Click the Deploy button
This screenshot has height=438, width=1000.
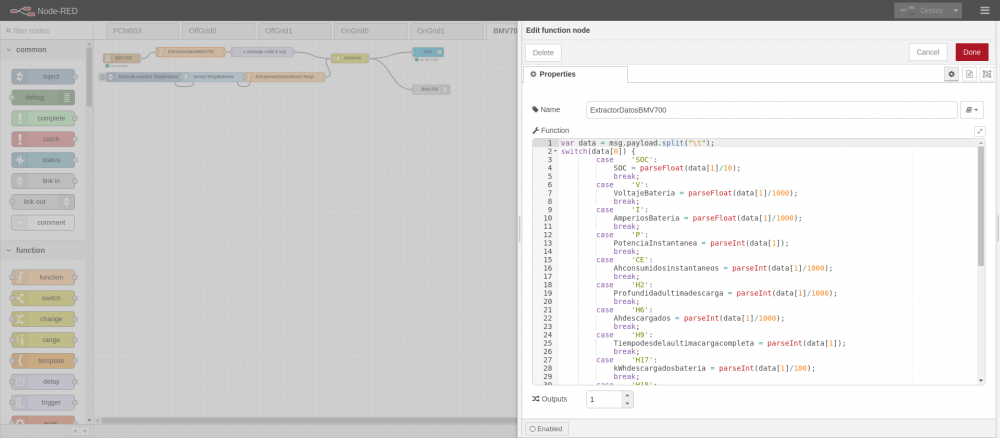tap(922, 10)
